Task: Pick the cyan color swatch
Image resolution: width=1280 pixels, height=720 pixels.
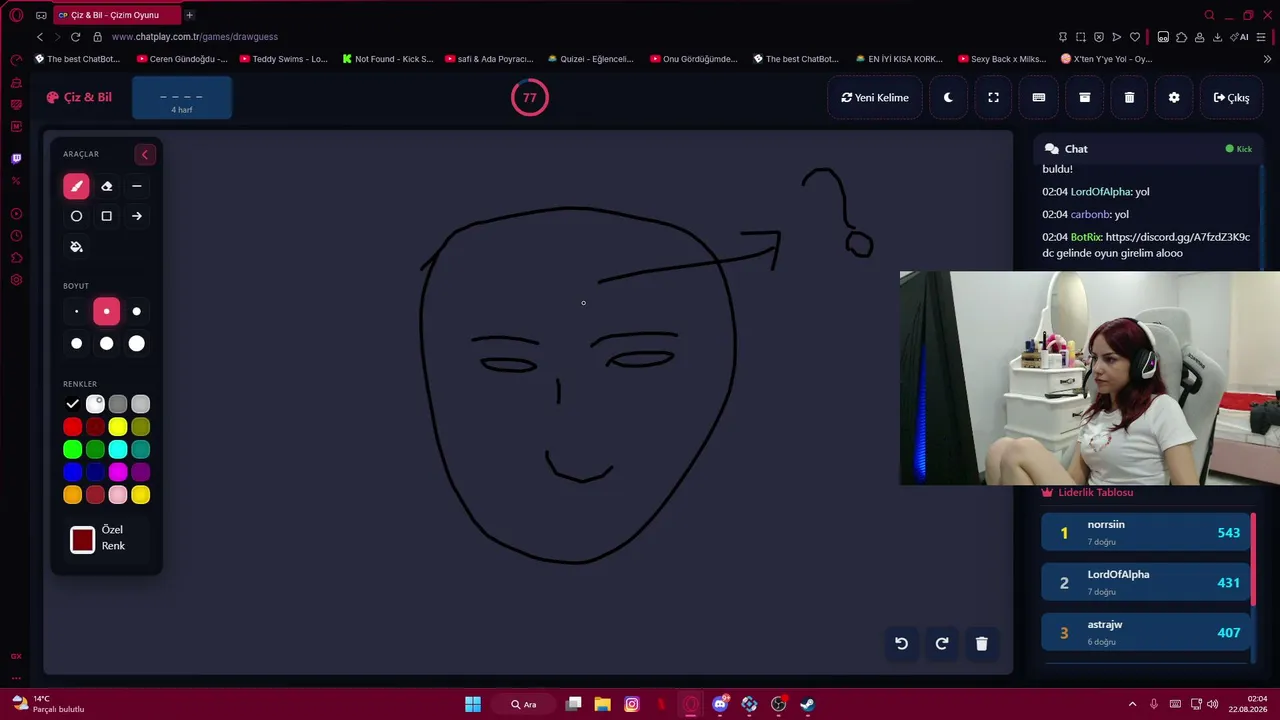Action: tap(118, 450)
